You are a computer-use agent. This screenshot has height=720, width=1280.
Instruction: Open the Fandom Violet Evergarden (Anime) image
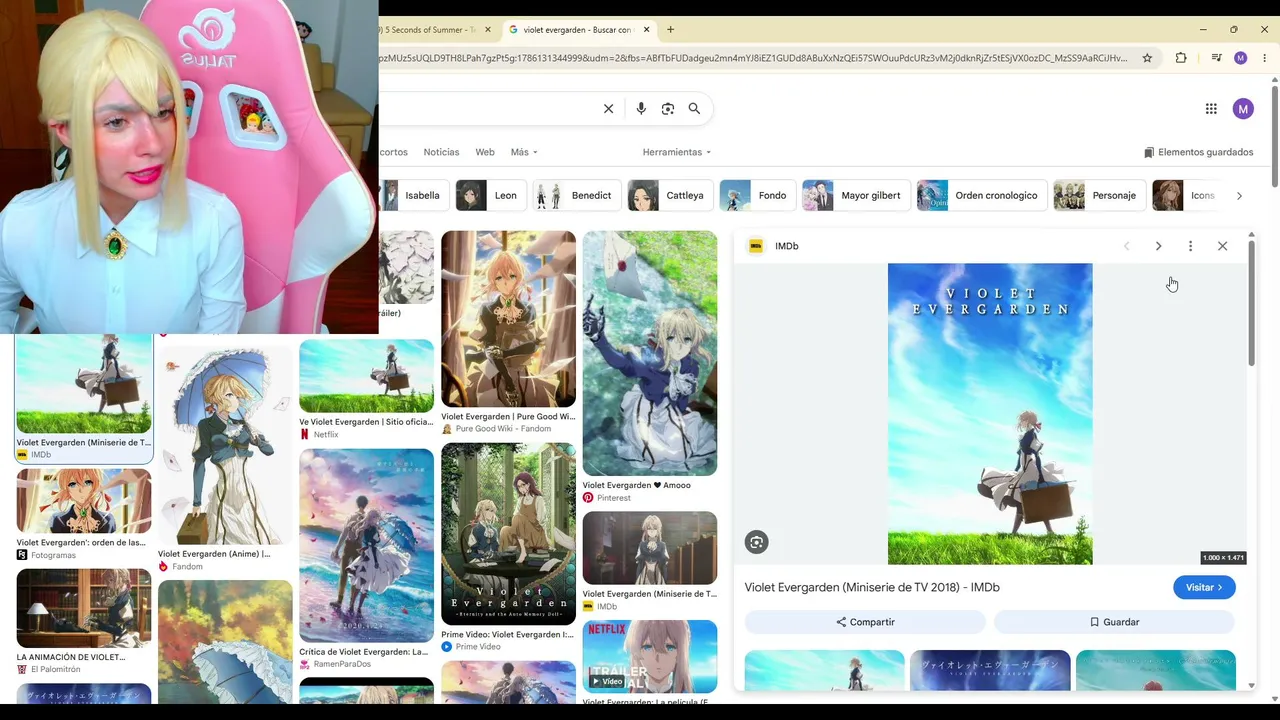[225, 445]
